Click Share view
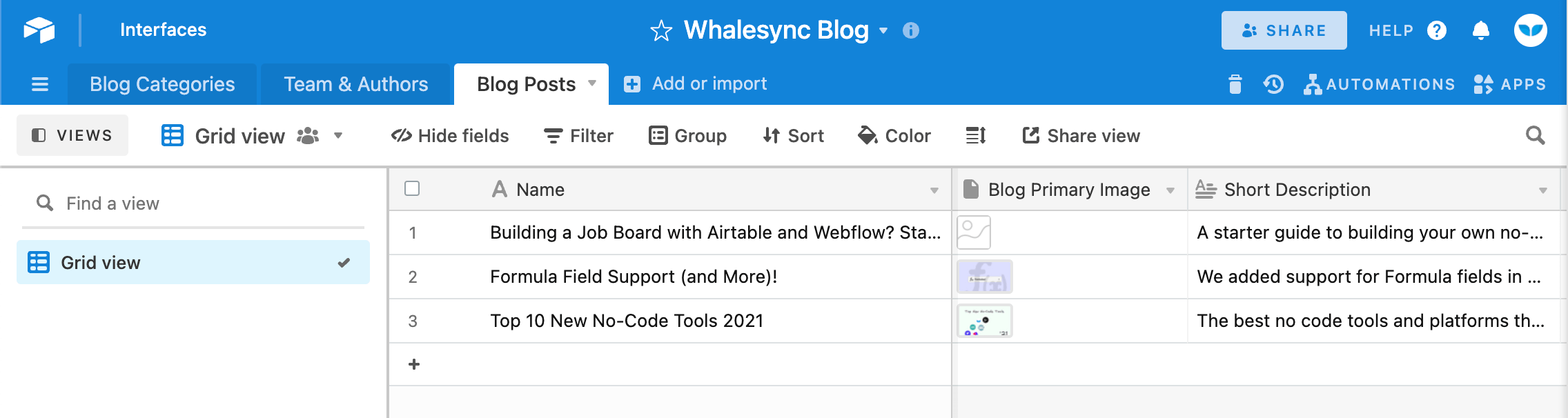The width and height of the screenshot is (1568, 418). (x=1081, y=136)
